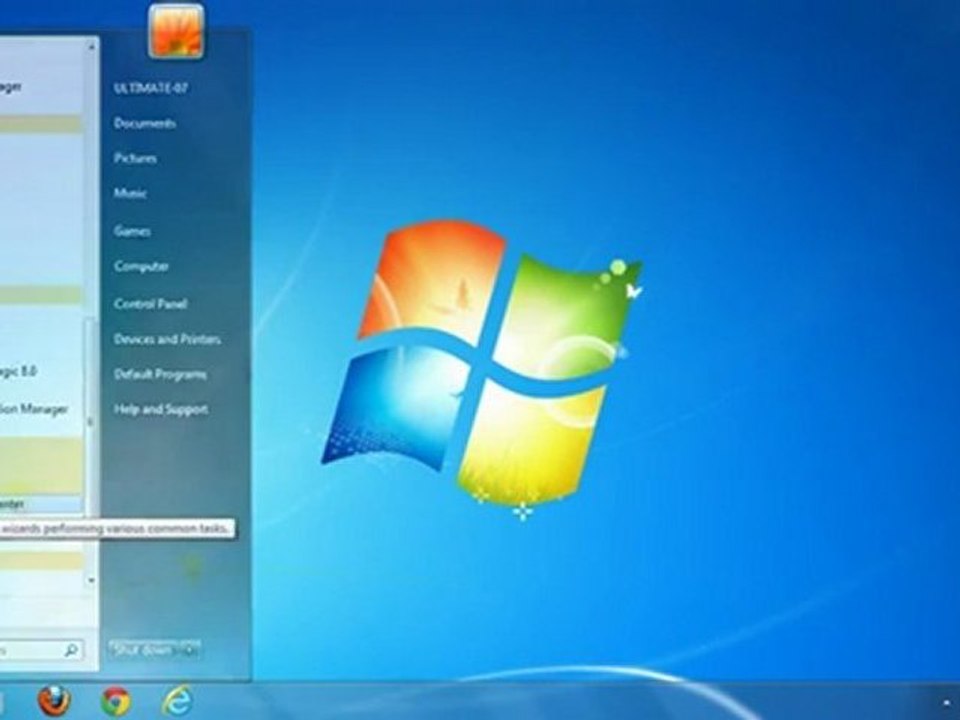Open Music from the Start menu

tap(130, 193)
